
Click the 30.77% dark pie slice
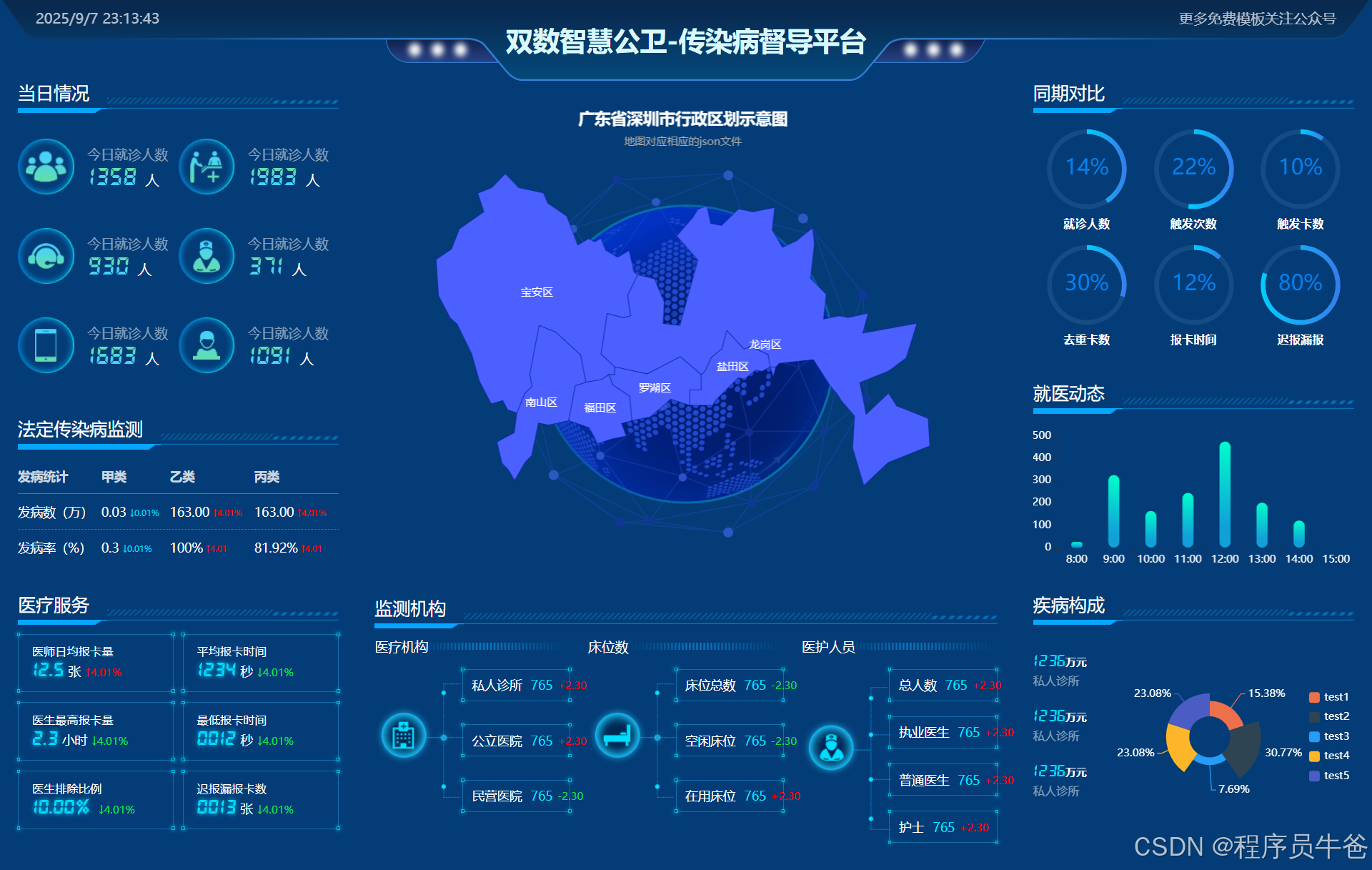pyautogui.click(x=1246, y=748)
